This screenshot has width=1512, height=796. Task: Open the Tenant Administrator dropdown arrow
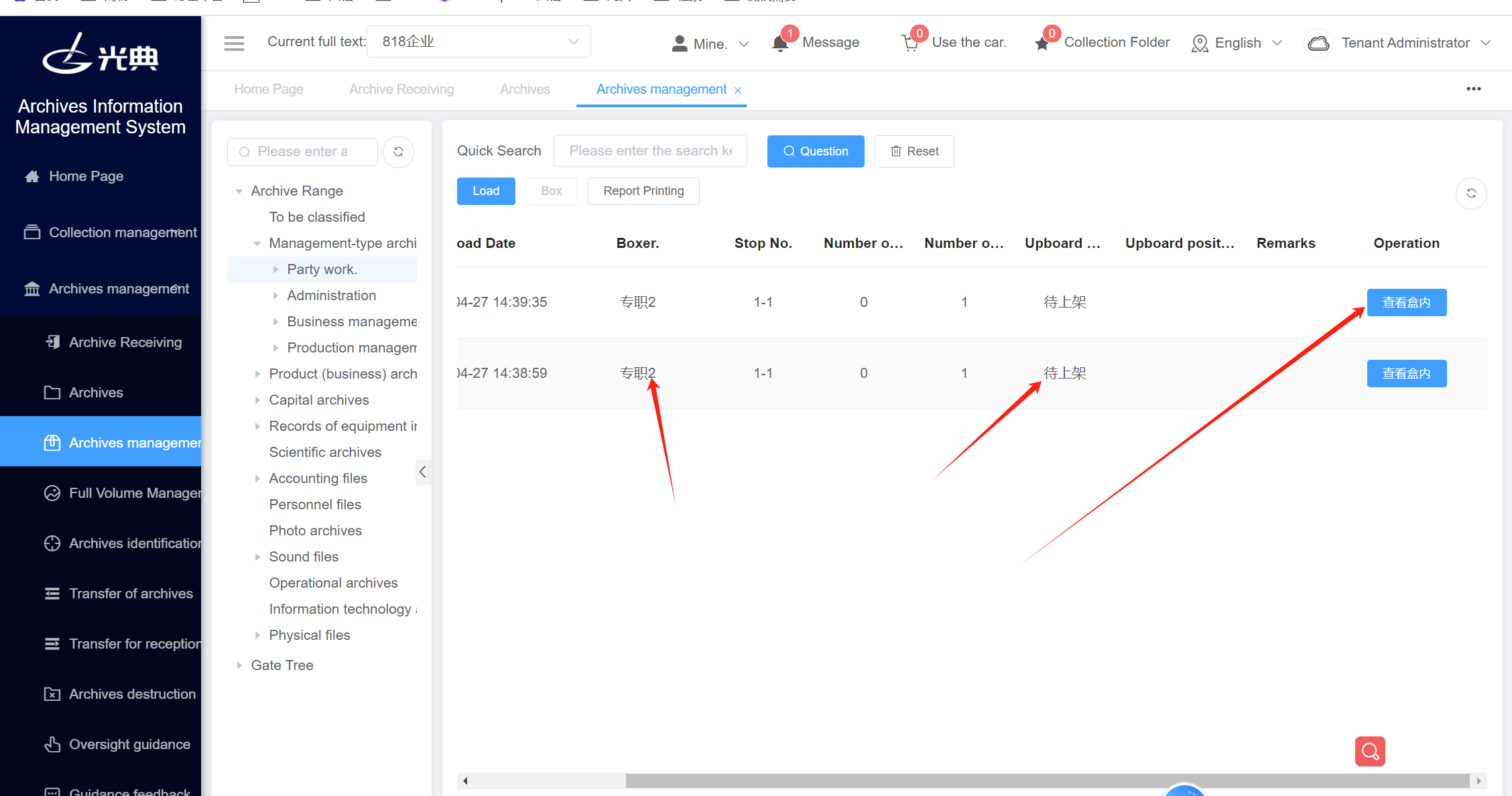point(1485,43)
